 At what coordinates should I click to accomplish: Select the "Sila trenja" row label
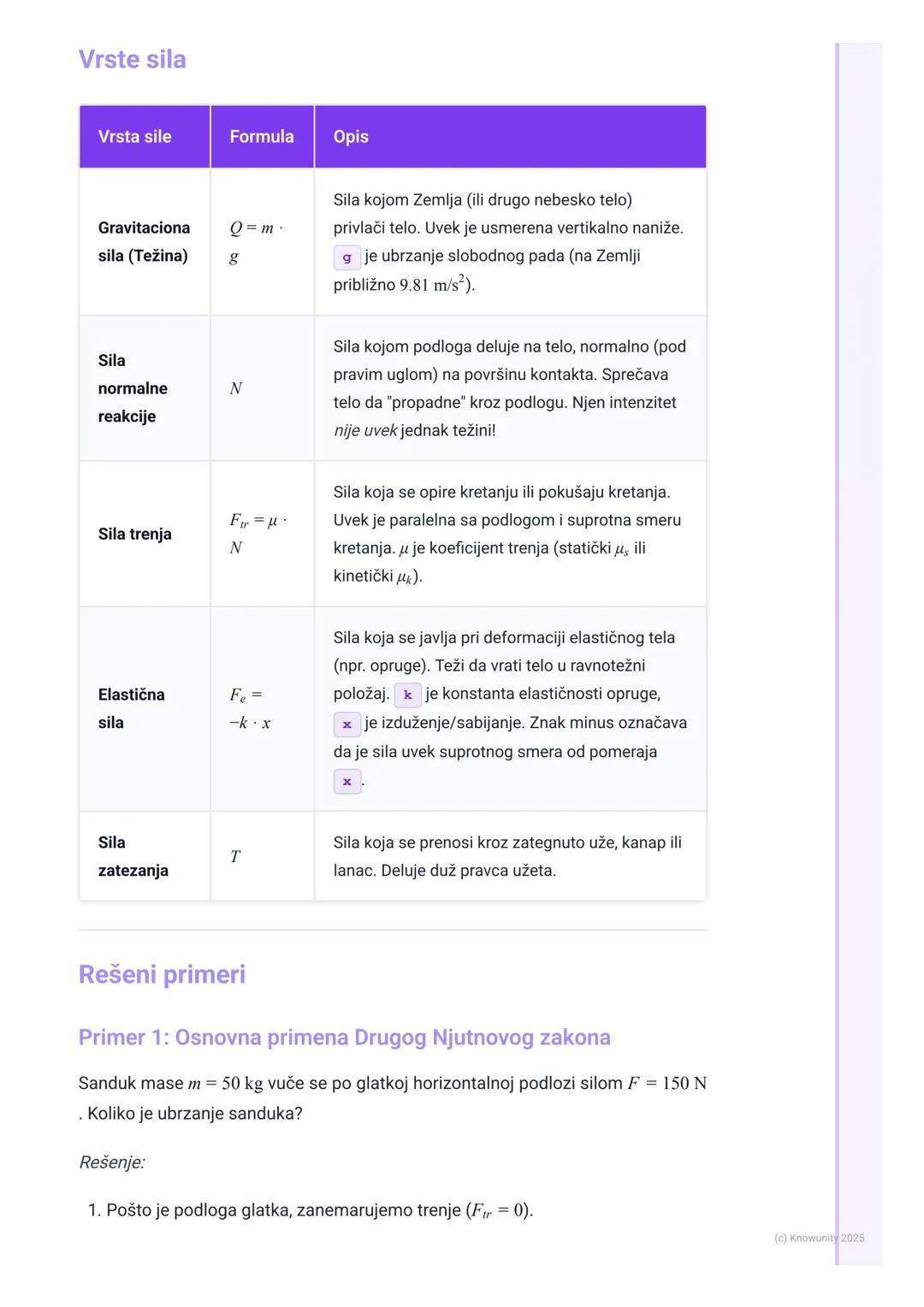coord(134,534)
